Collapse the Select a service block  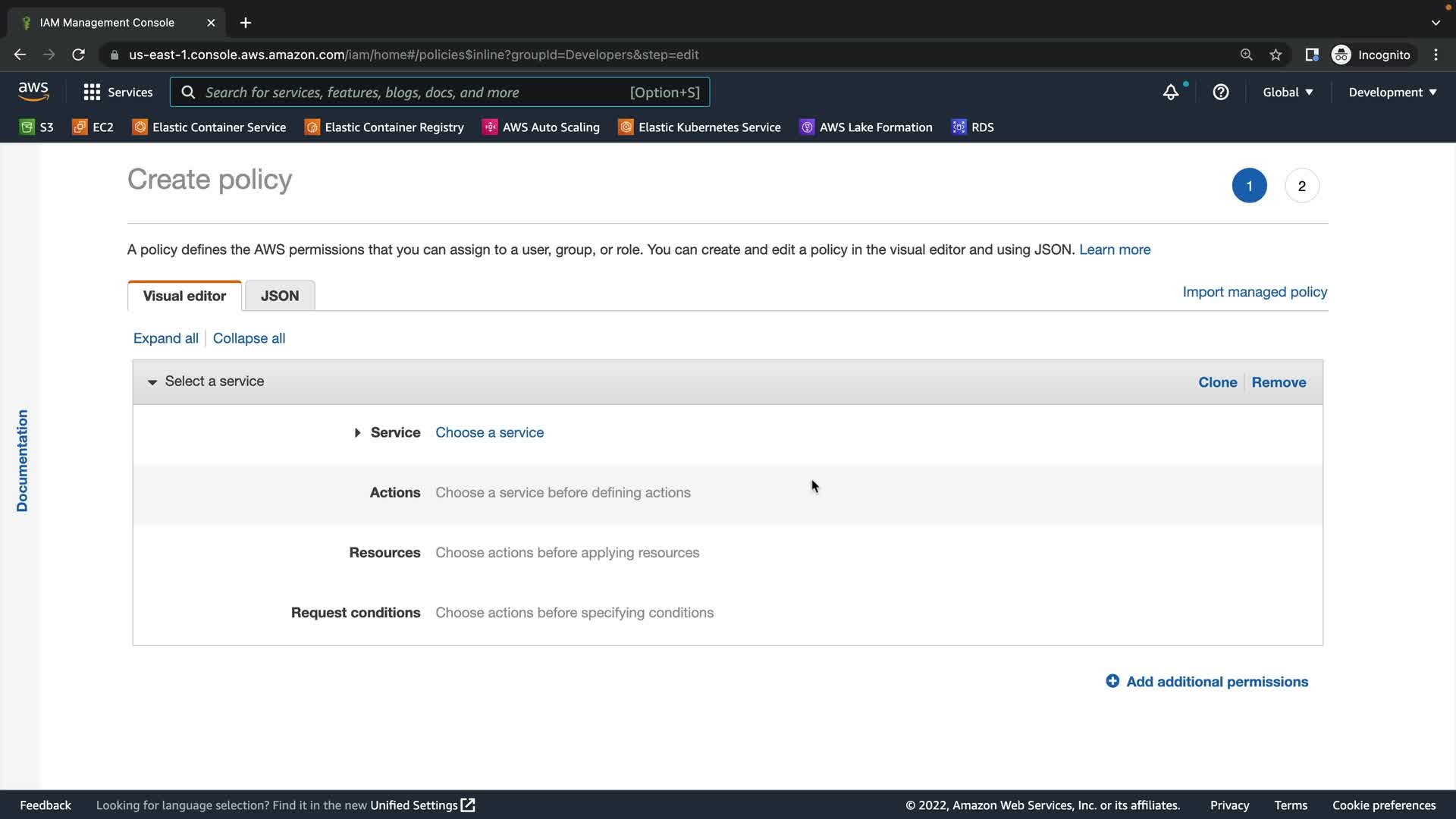[152, 382]
